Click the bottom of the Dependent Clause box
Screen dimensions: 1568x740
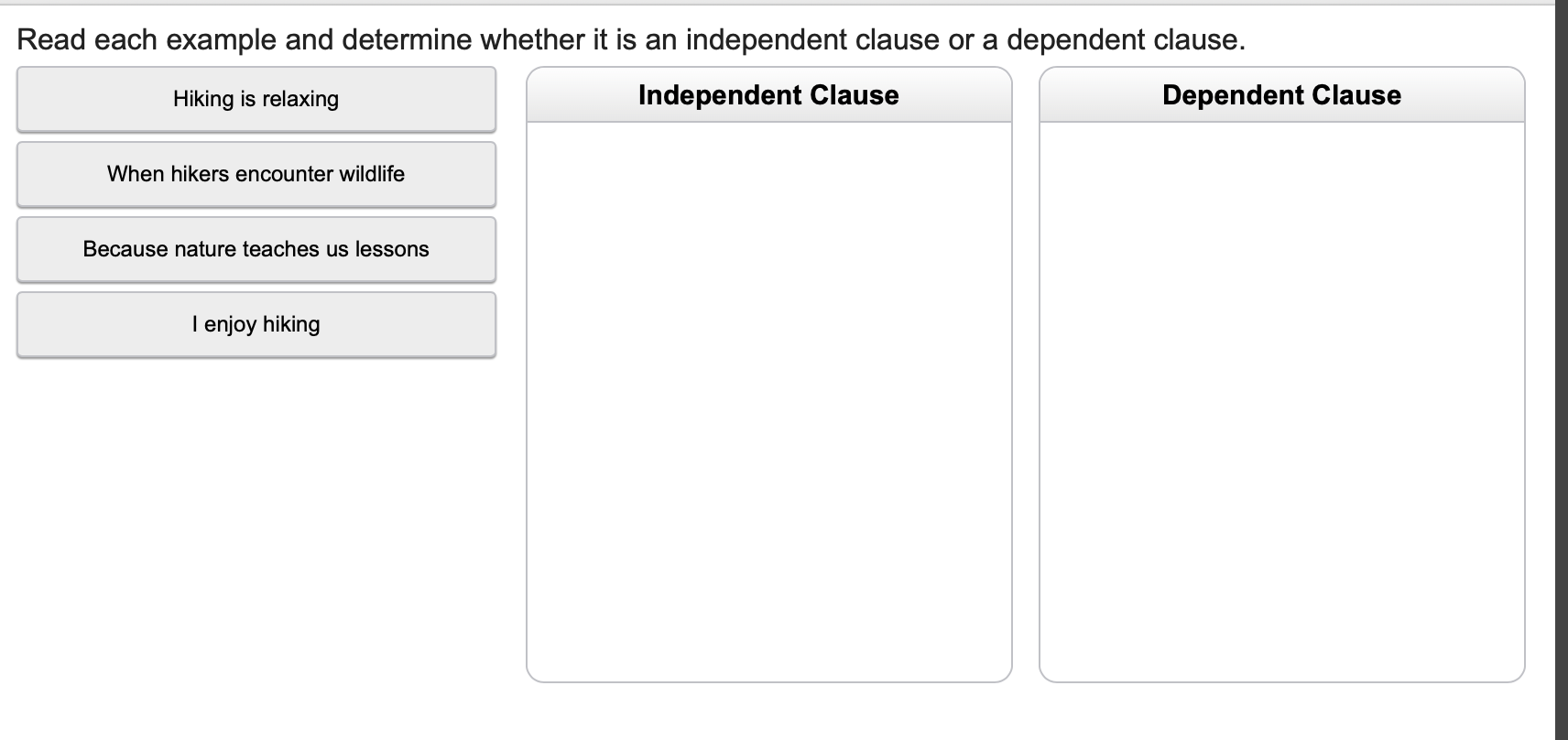(x=1281, y=673)
